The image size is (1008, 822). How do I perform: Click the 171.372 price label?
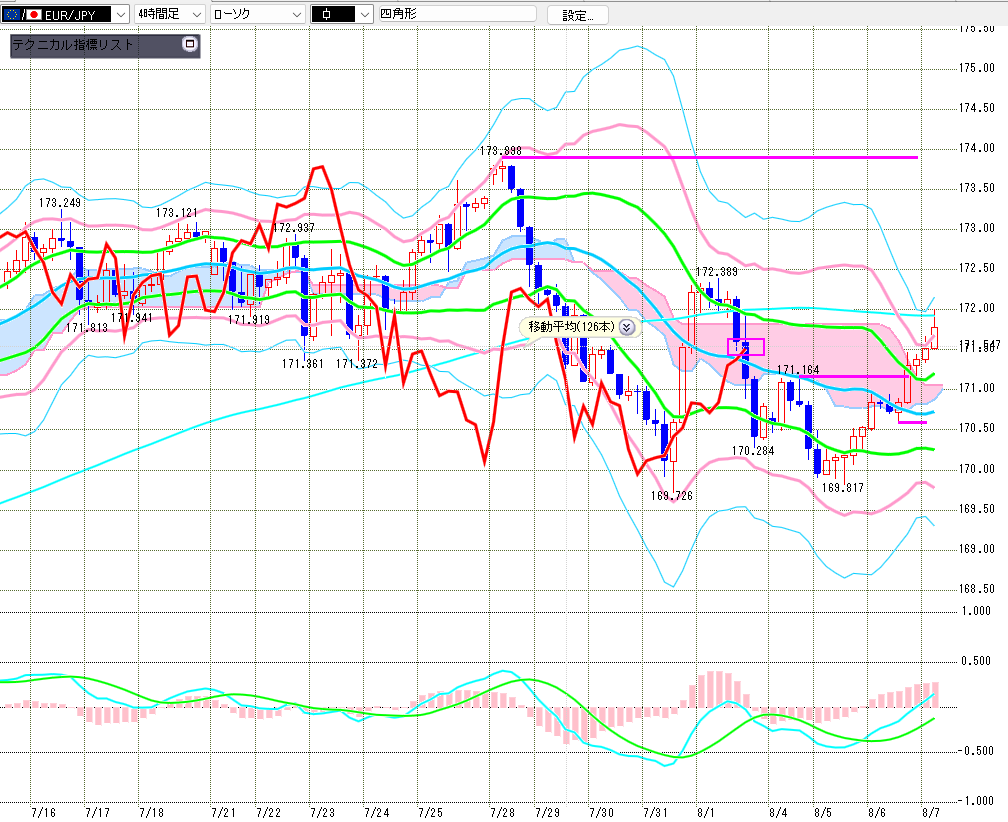(x=357, y=364)
